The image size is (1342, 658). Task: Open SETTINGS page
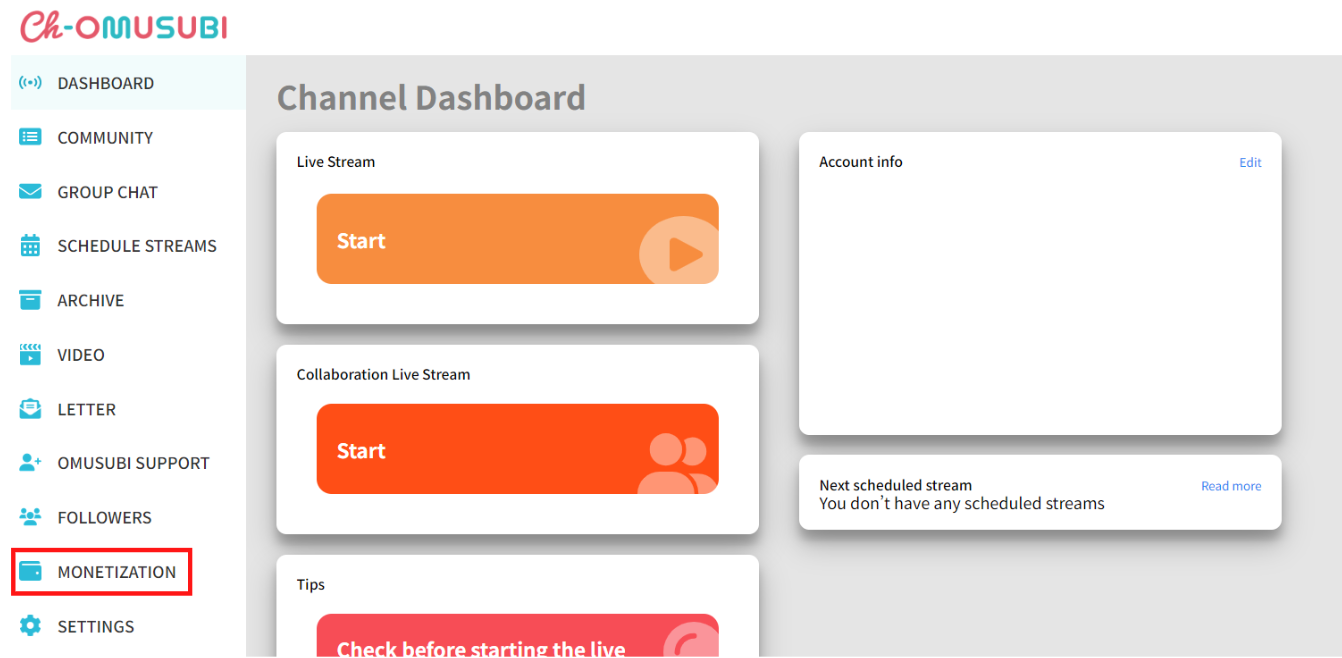click(128, 626)
